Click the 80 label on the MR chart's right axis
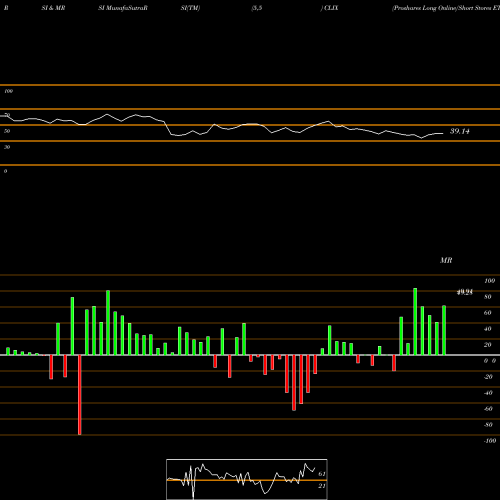 [x=488, y=297]
